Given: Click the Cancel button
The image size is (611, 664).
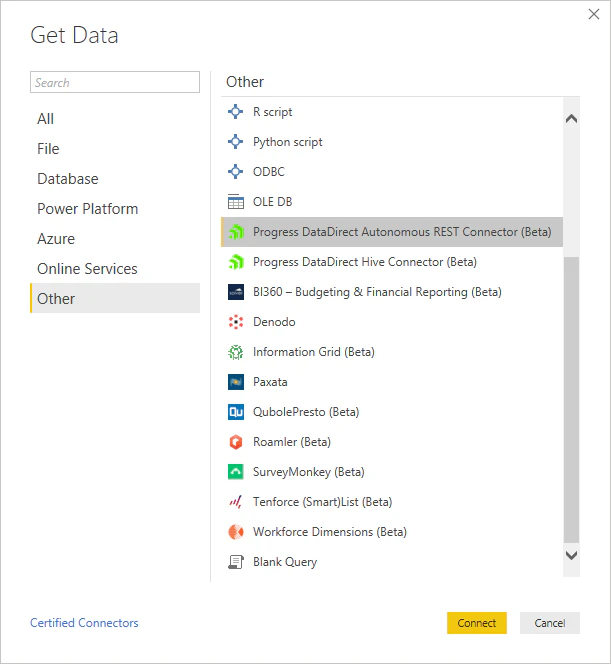Looking at the screenshot, I should [550, 623].
